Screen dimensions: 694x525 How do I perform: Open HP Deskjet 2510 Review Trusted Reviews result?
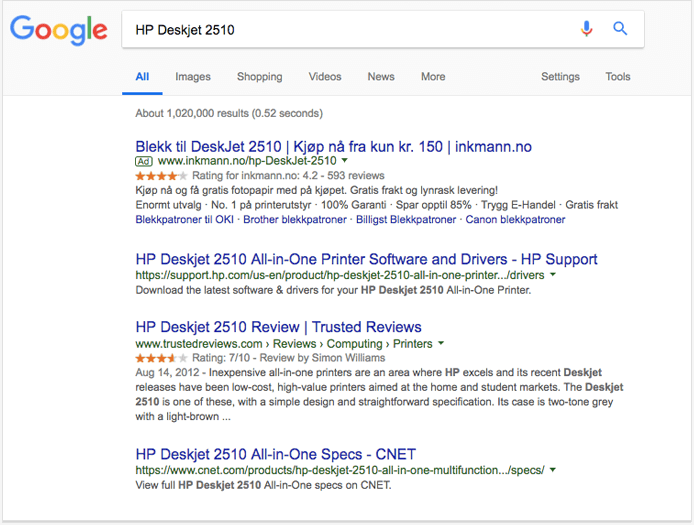click(x=278, y=327)
